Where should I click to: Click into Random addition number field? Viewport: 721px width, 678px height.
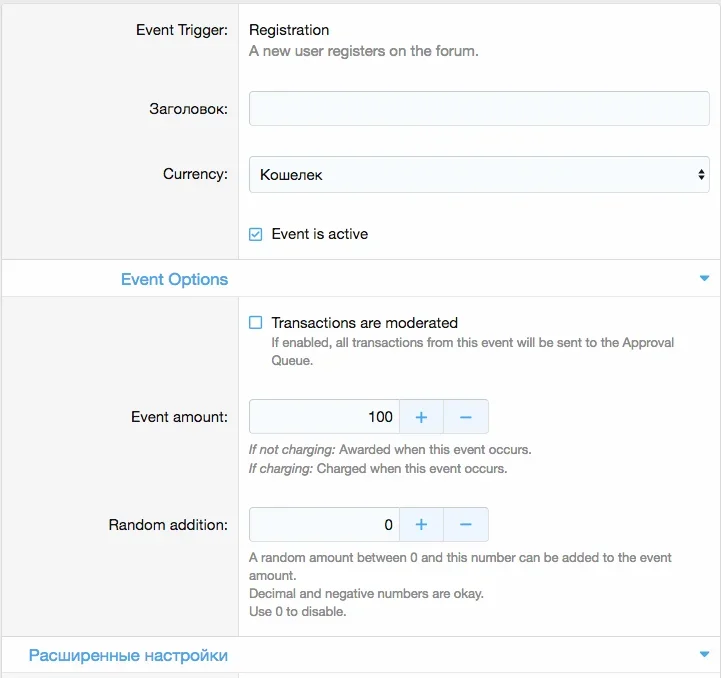point(324,524)
